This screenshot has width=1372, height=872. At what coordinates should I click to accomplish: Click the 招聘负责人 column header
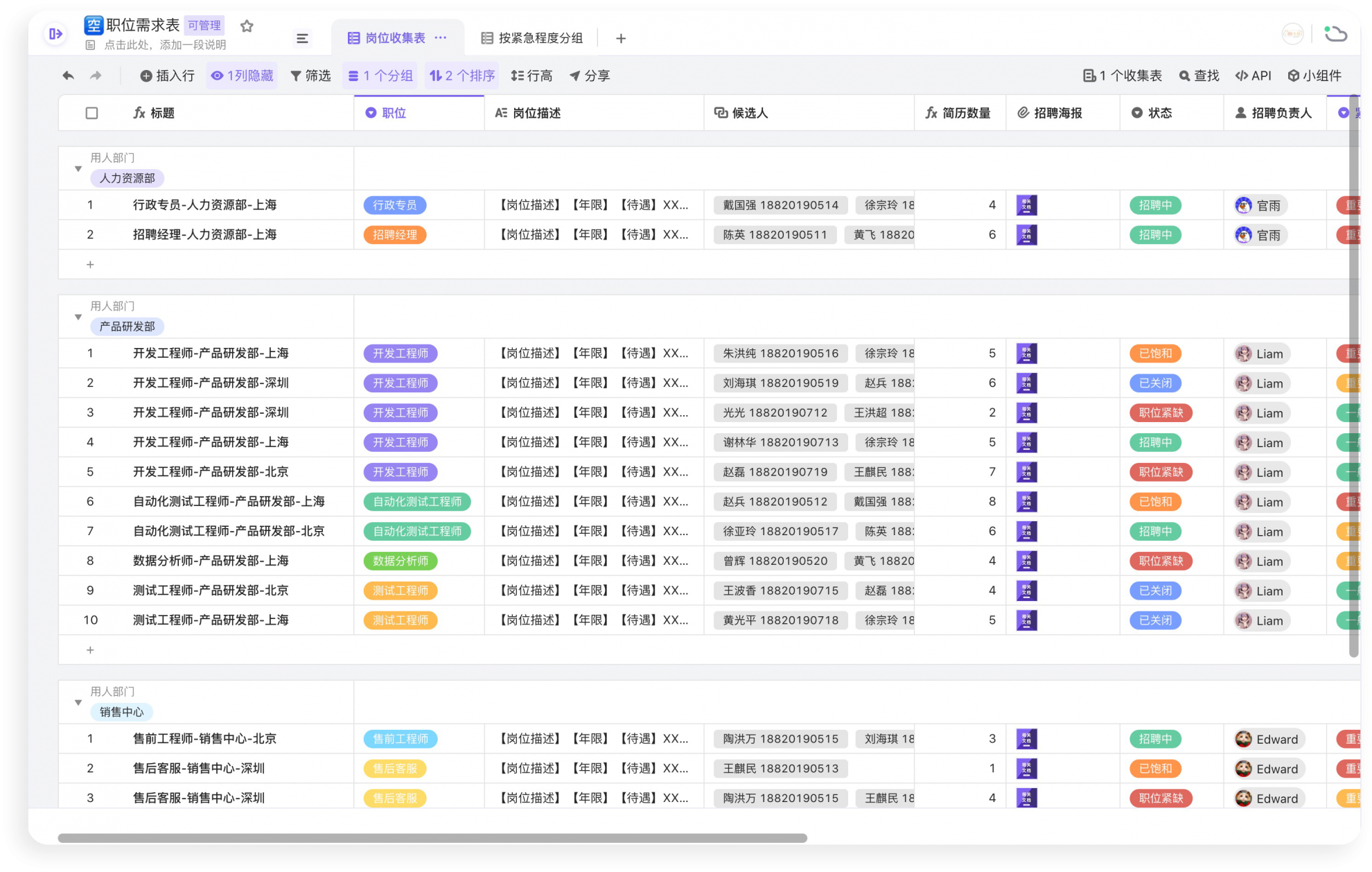pyautogui.click(x=1274, y=113)
